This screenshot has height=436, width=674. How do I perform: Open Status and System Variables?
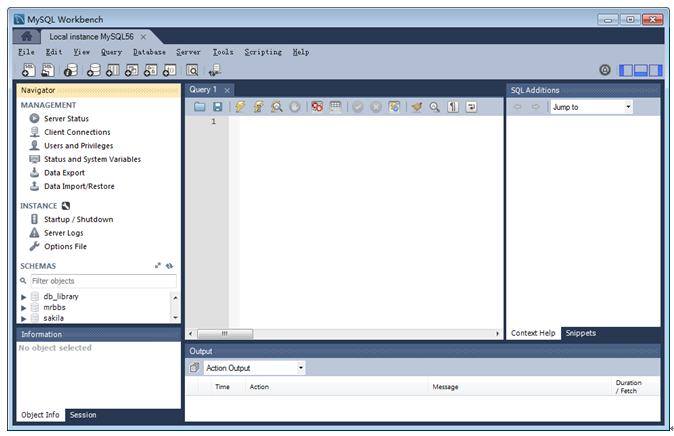[92, 160]
